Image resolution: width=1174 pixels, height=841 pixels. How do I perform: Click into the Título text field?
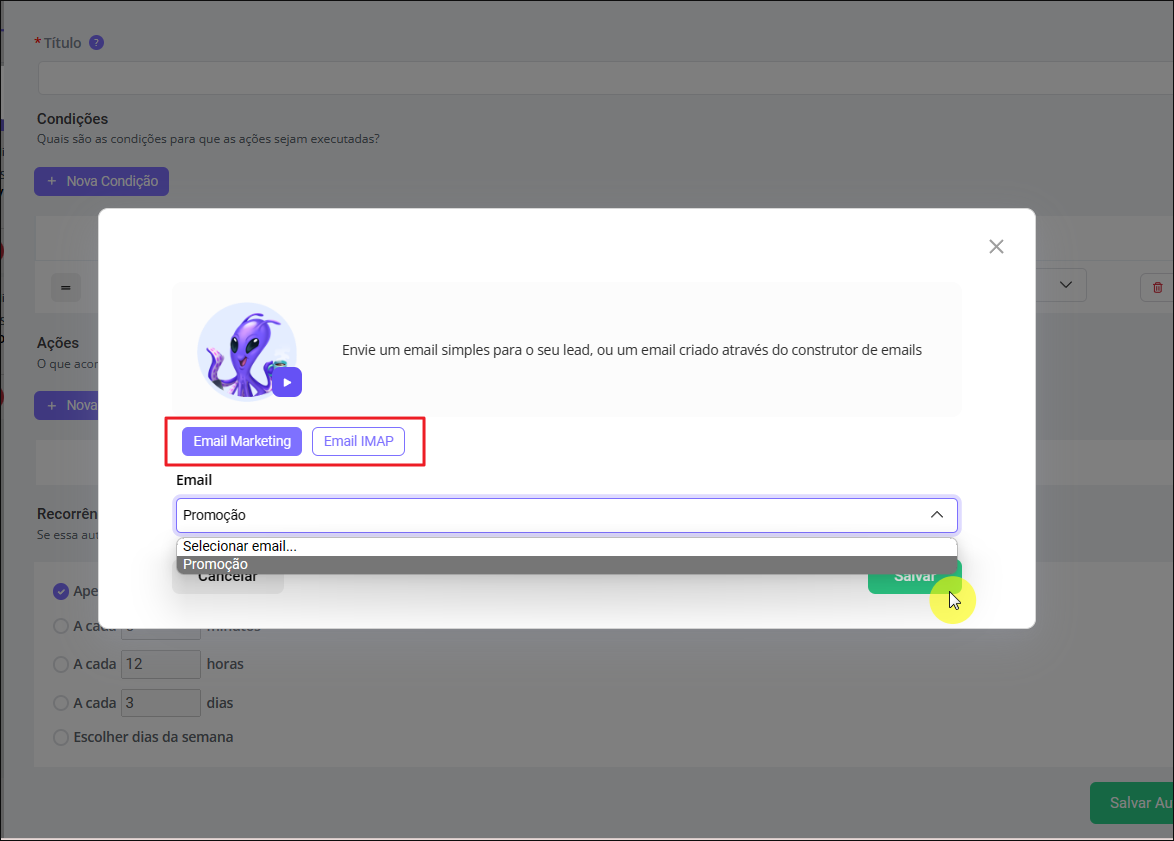[x=600, y=77]
